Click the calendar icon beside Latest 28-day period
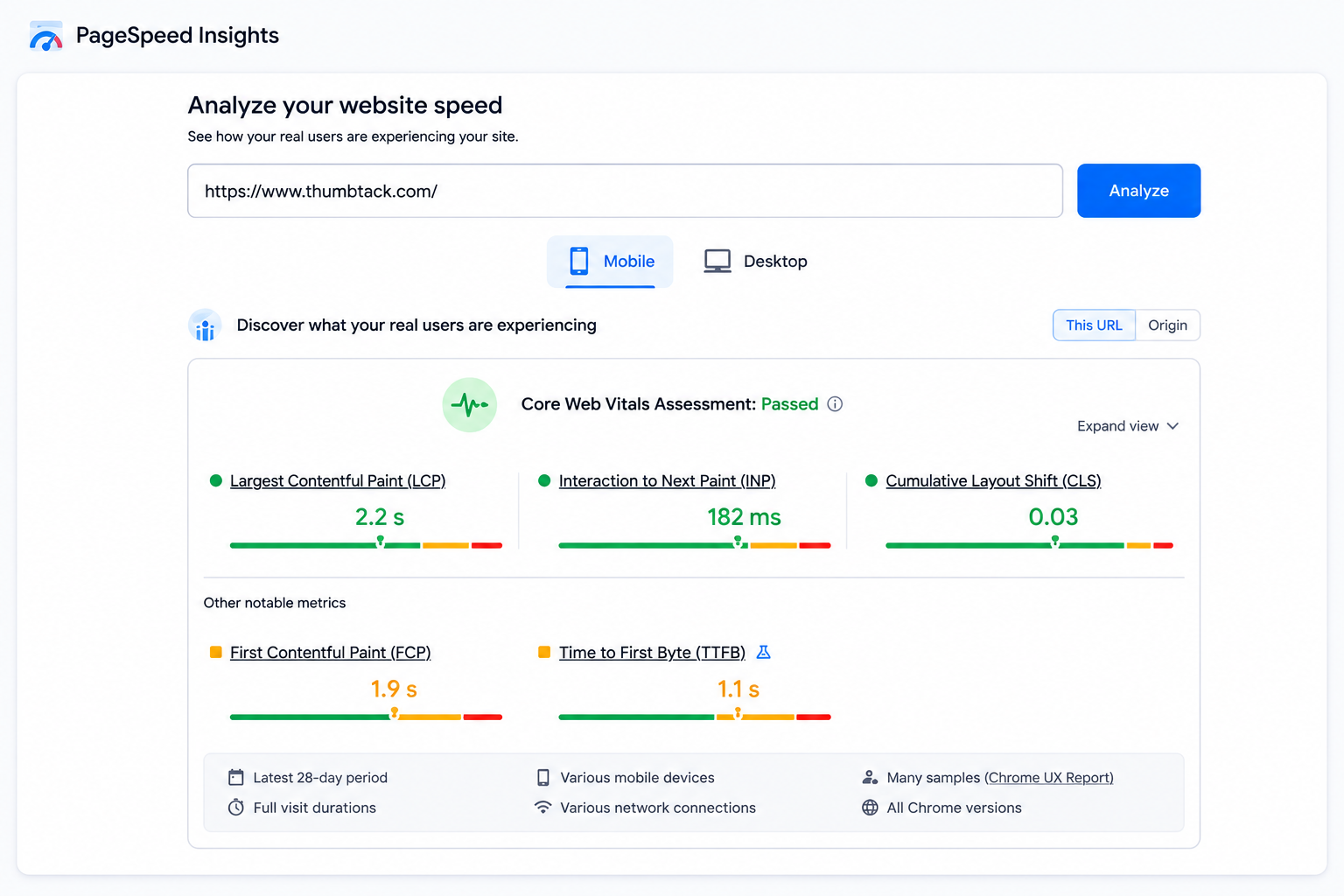 click(x=236, y=778)
